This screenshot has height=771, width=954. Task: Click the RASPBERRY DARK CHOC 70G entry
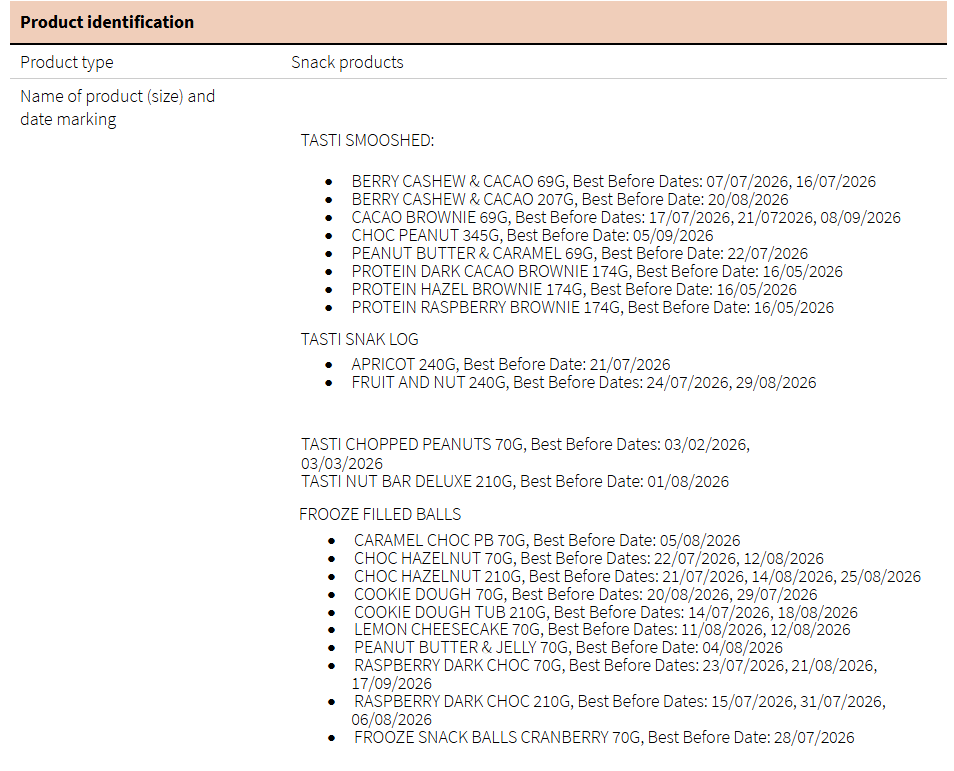[x=615, y=675]
